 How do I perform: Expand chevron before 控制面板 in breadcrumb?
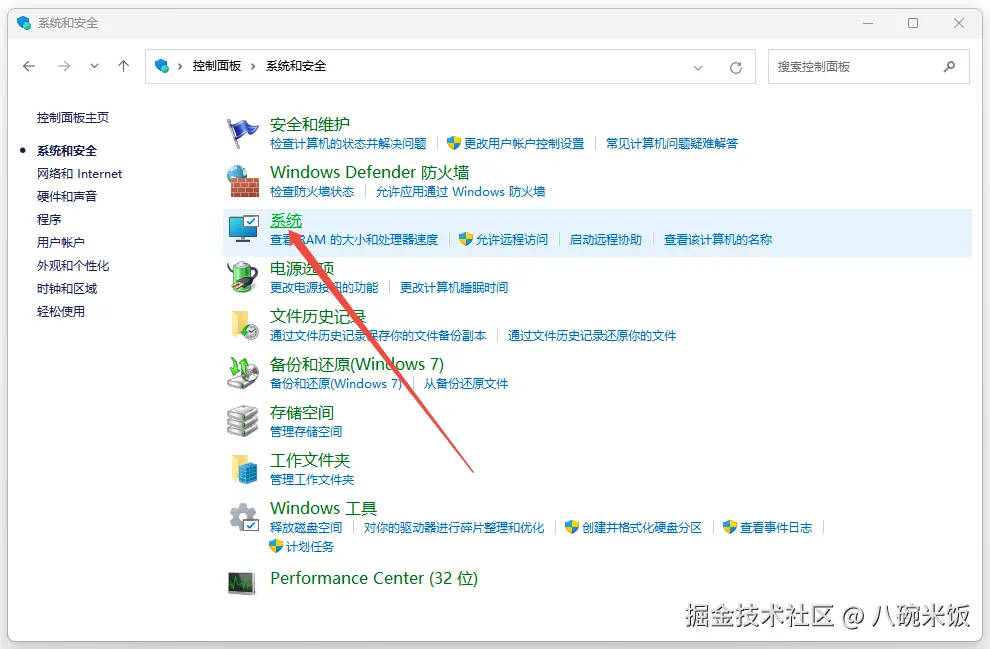point(180,66)
